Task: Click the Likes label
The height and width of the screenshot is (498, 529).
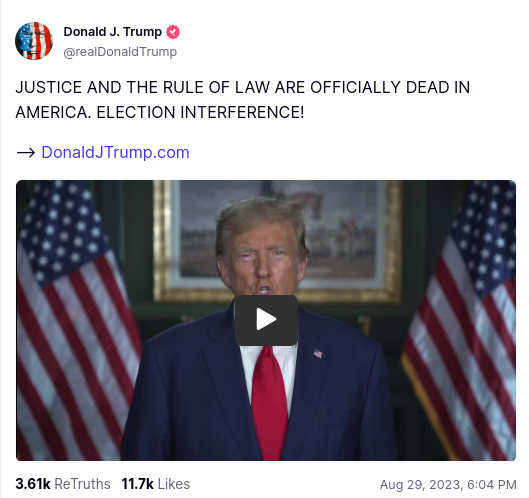Action: coord(174,484)
